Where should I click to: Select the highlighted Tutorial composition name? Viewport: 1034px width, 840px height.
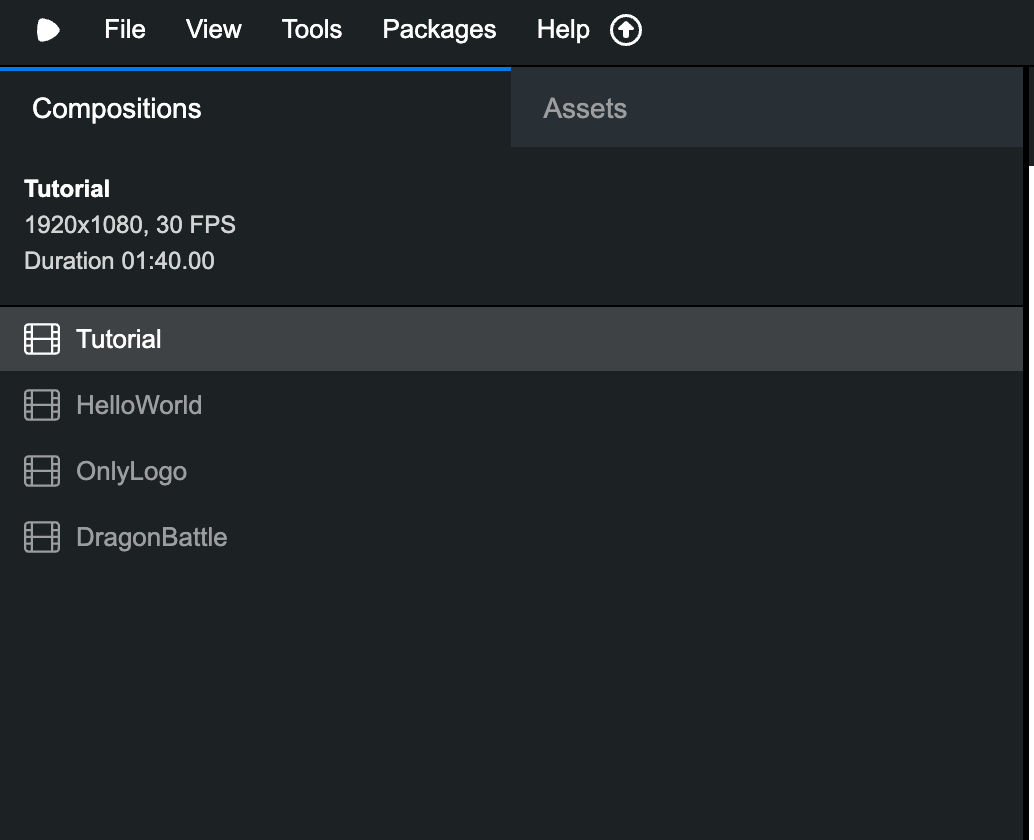click(x=119, y=339)
